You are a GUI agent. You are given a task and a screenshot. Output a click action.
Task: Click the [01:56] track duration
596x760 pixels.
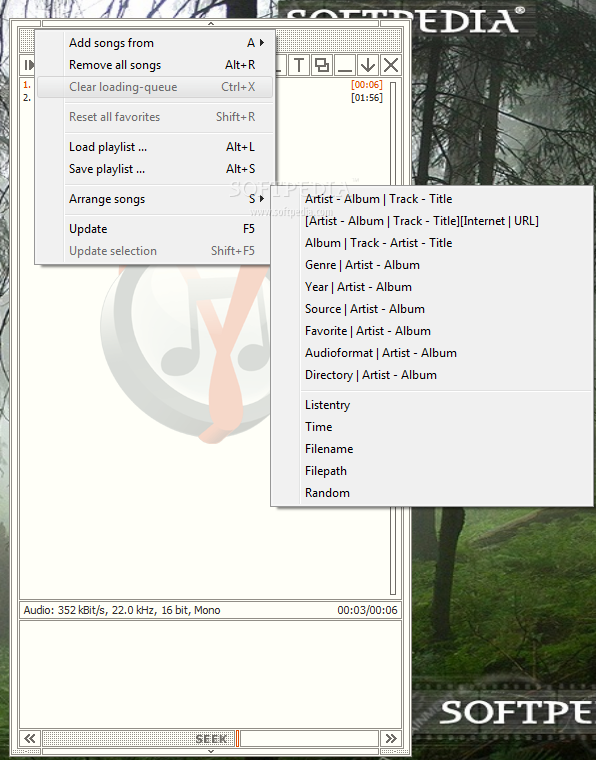coord(367,97)
